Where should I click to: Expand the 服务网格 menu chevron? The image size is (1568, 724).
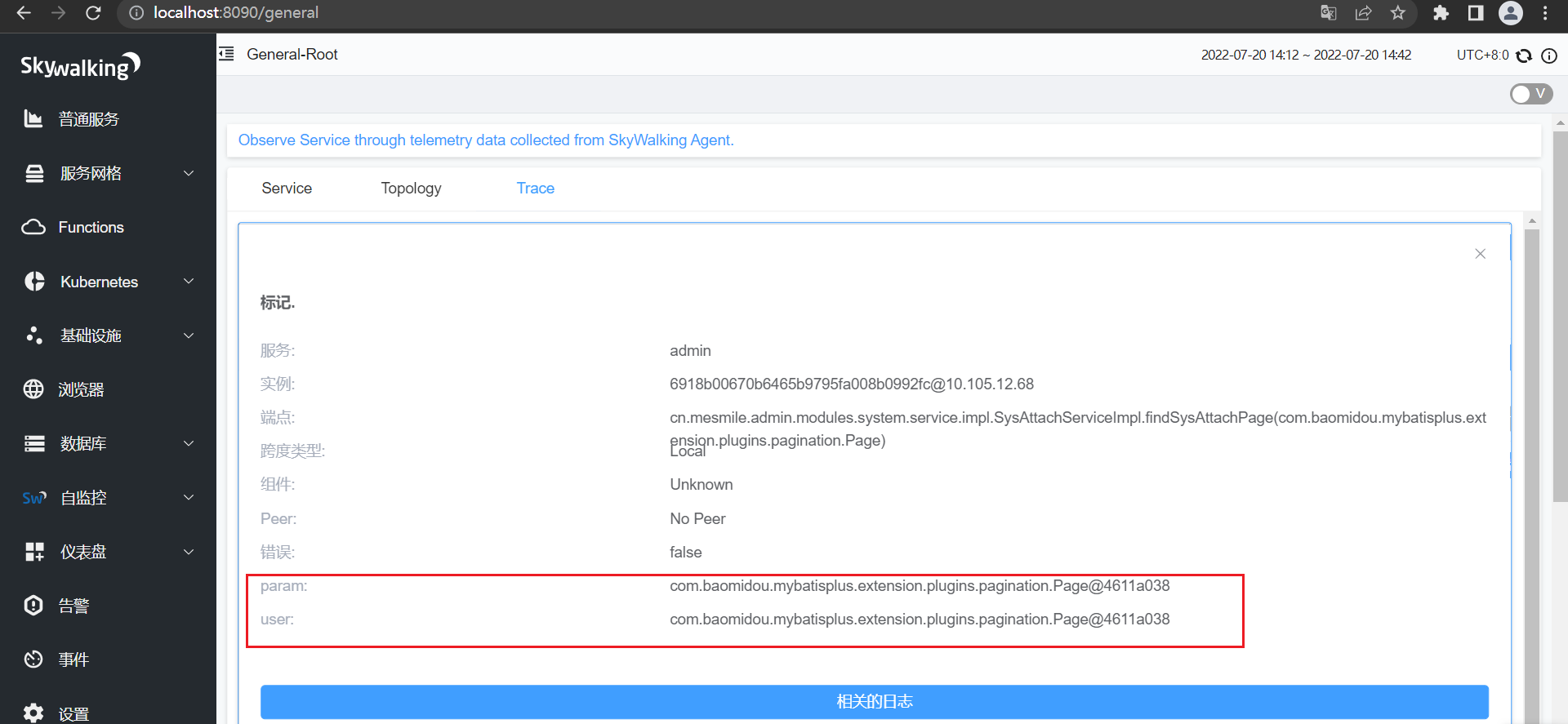coord(189,173)
